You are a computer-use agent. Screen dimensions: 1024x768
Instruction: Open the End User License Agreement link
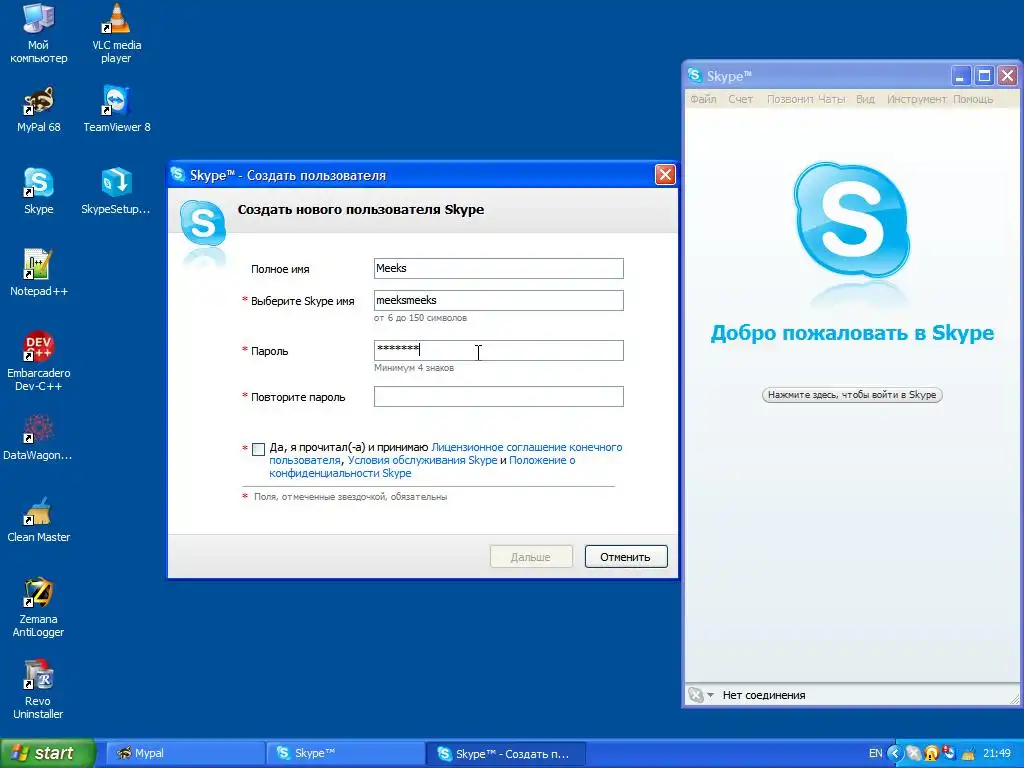(526, 447)
